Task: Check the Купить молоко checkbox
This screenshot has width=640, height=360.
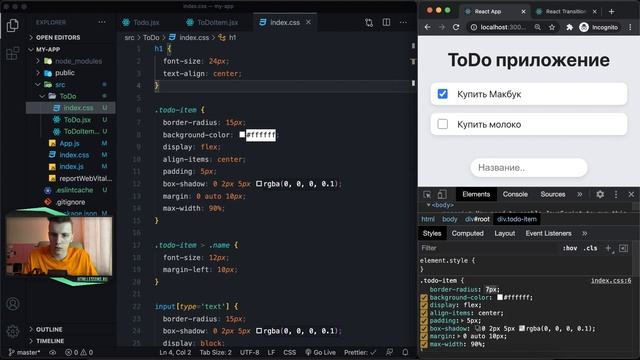Action: pyautogui.click(x=442, y=124)
